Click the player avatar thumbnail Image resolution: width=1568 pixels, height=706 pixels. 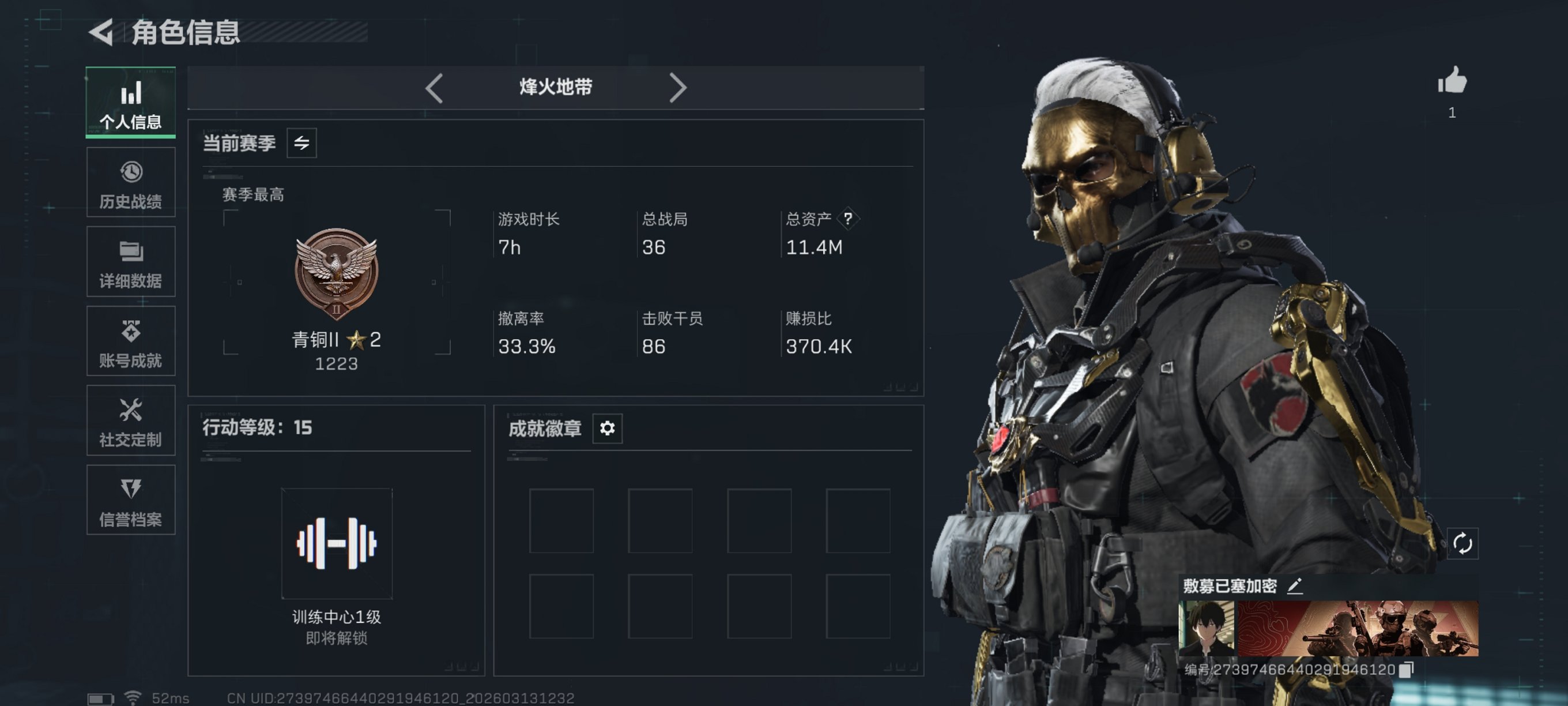(x=1207, y=629)
